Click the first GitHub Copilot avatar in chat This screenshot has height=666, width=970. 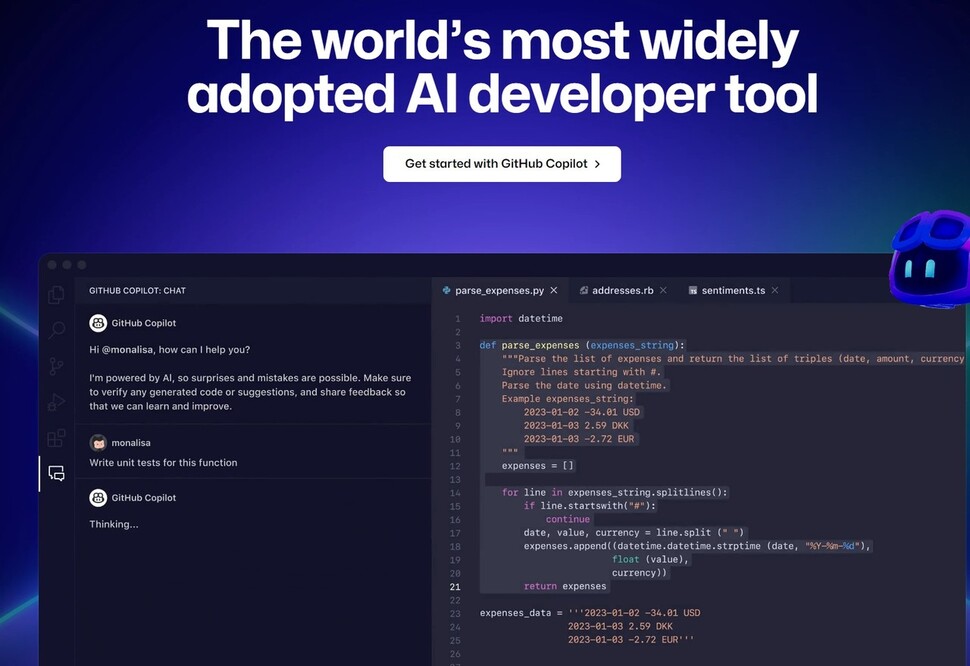tap(98, 323)
